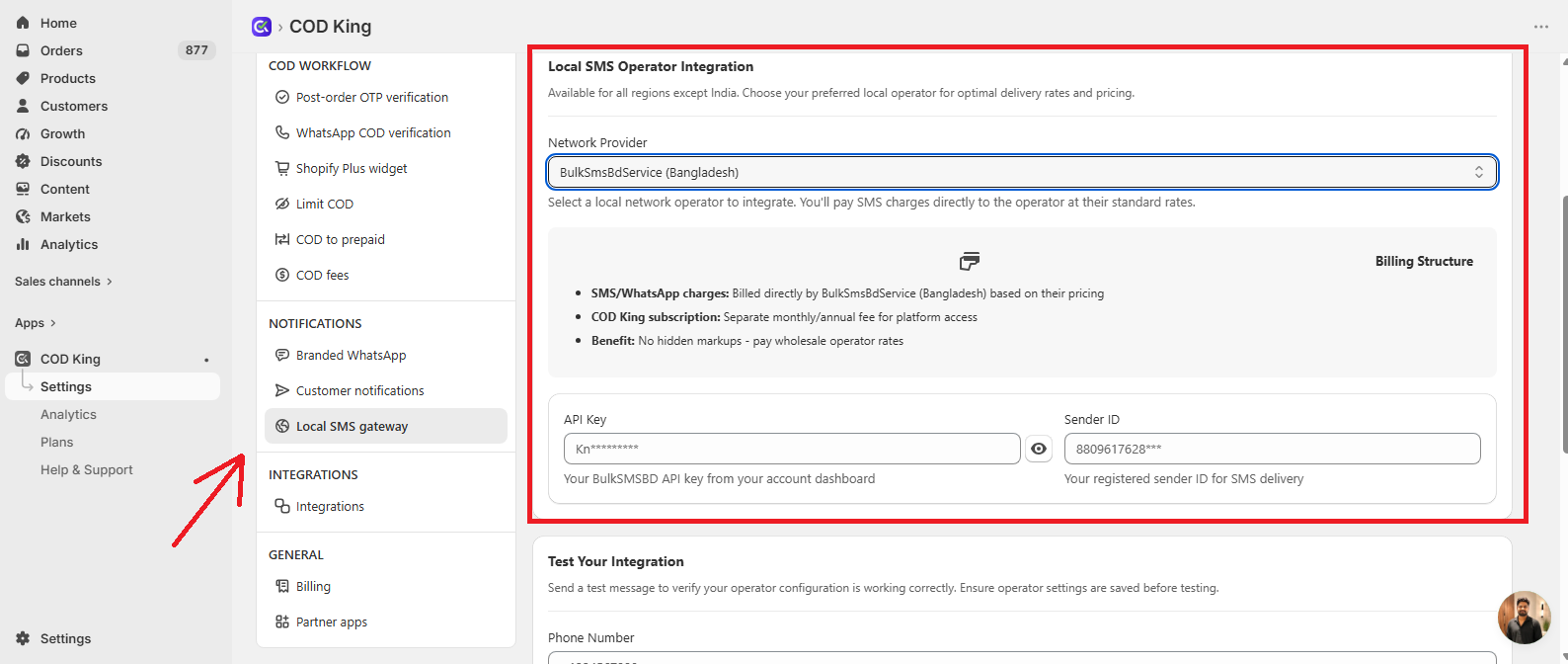Click the 877 orders count badge
This screenshot has width=1568, height=664.
196,50
